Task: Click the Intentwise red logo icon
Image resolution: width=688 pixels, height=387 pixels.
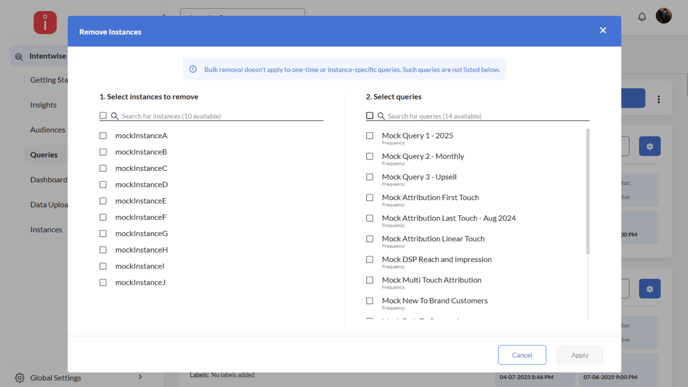Action: pyautogui.click(x=45, y=22)
